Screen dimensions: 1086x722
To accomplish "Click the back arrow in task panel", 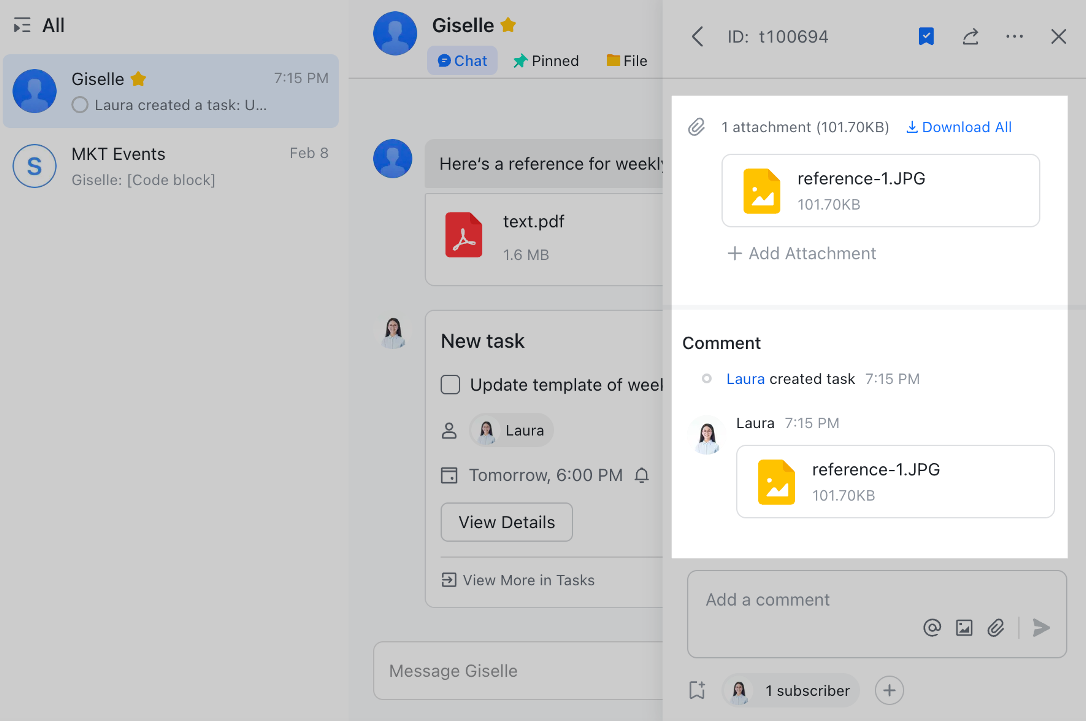I will coord(698,37).
